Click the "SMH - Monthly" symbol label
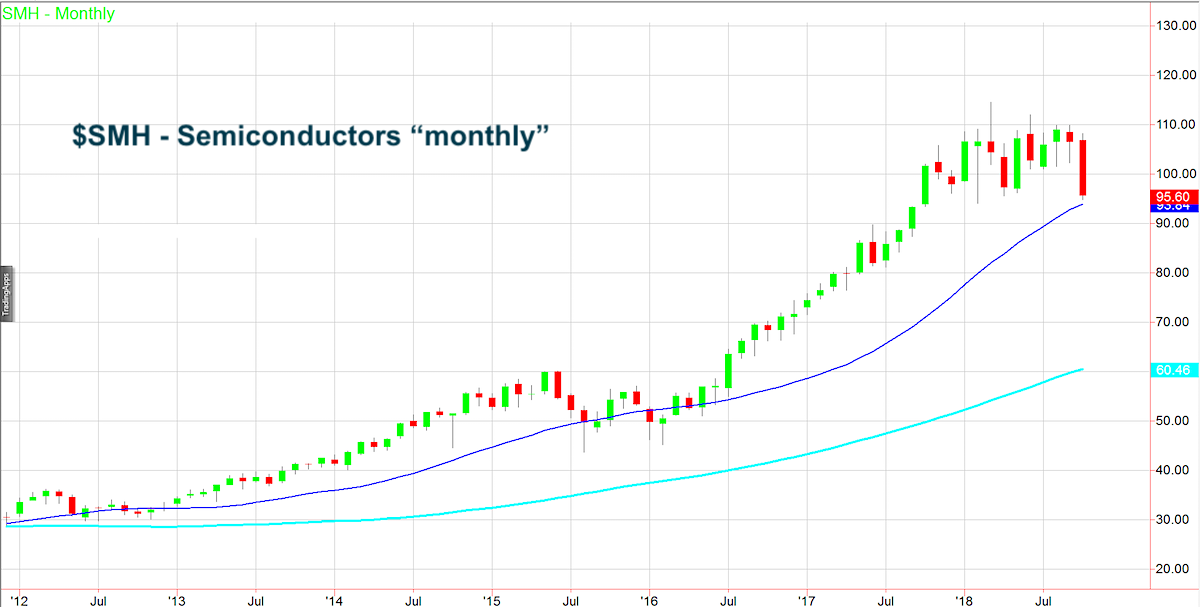This screenshot has height=607, width=1200. 59,14
